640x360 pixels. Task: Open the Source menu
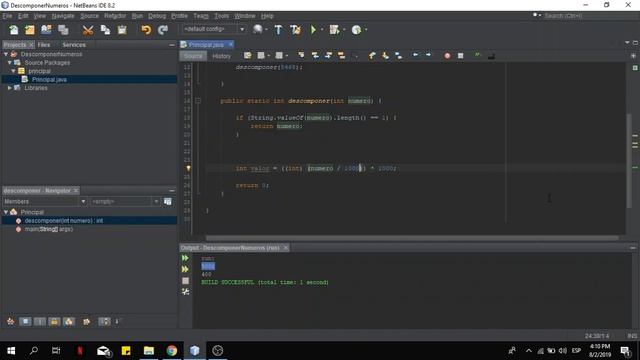click(89, 16)
